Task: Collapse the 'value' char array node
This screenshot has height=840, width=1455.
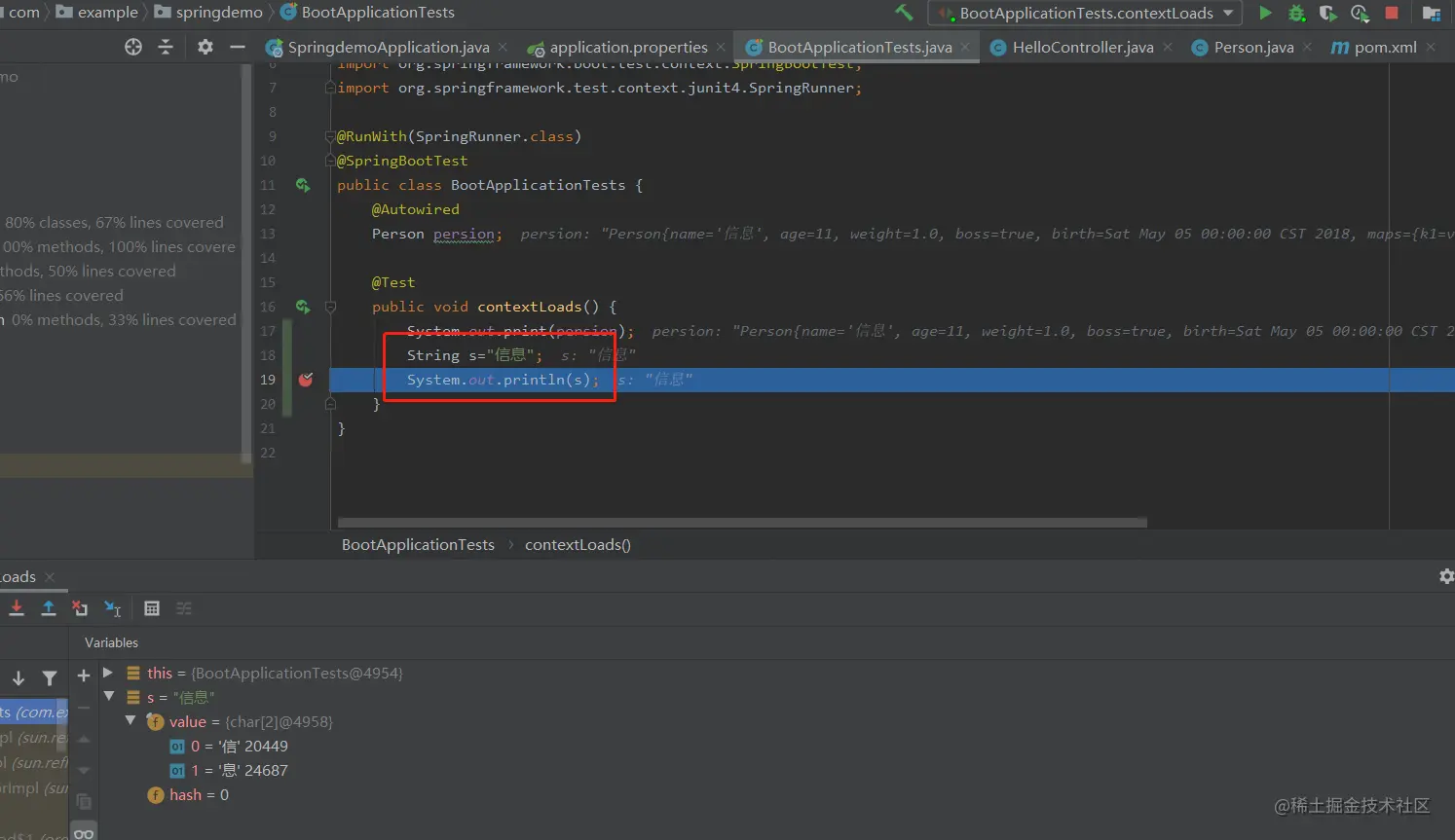Action: click(130, 721)
